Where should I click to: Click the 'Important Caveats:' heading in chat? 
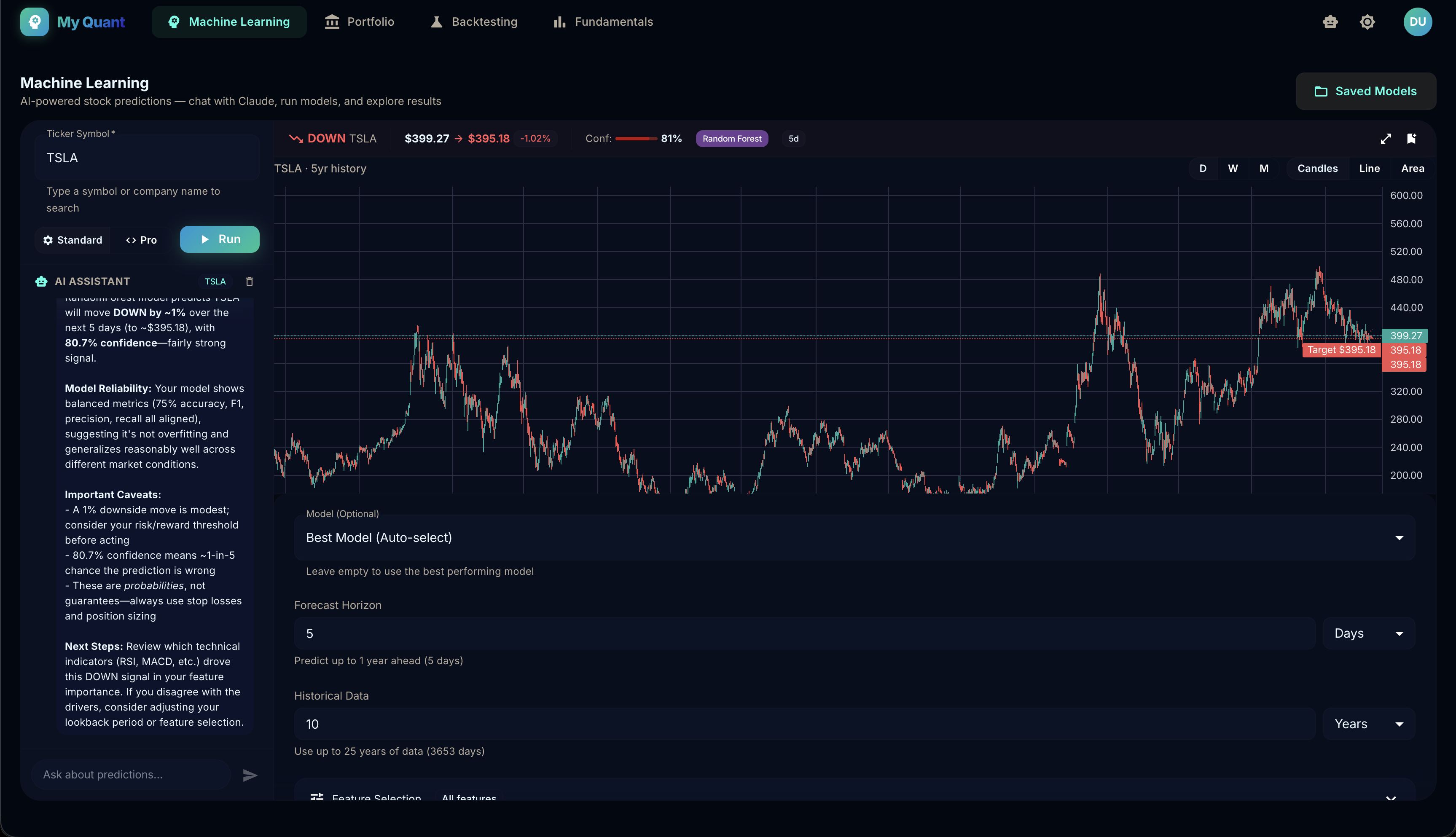click(113, 495)
